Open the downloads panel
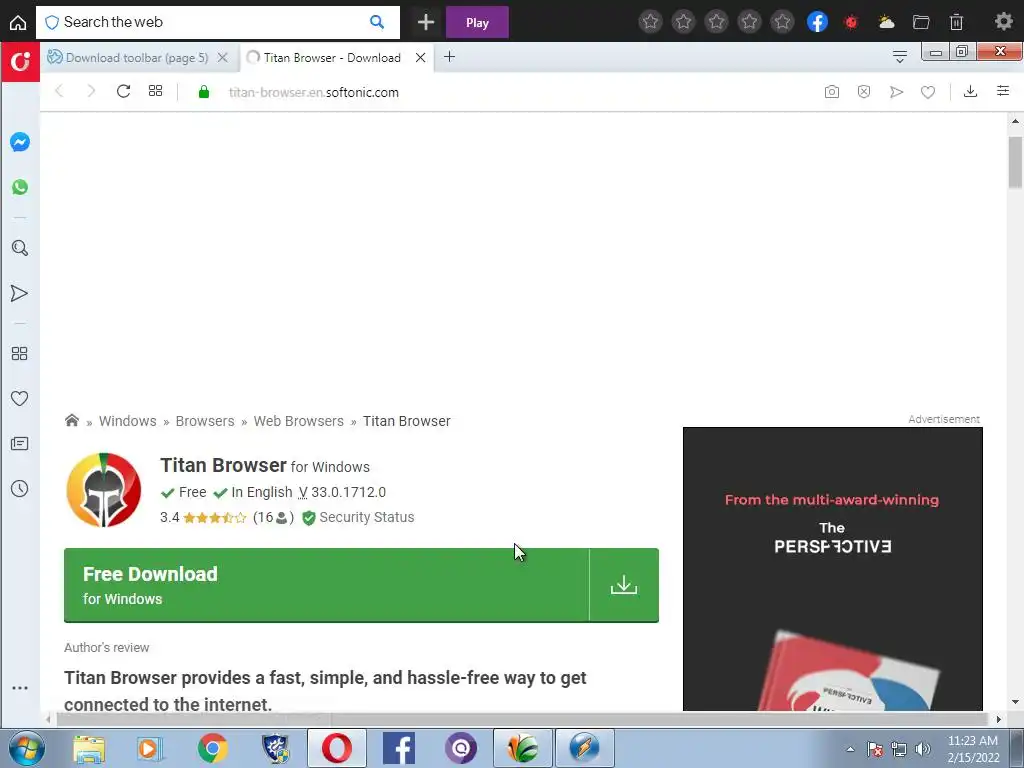The image size is (1024, 768). pyautogui.click(x=970, y=91)
